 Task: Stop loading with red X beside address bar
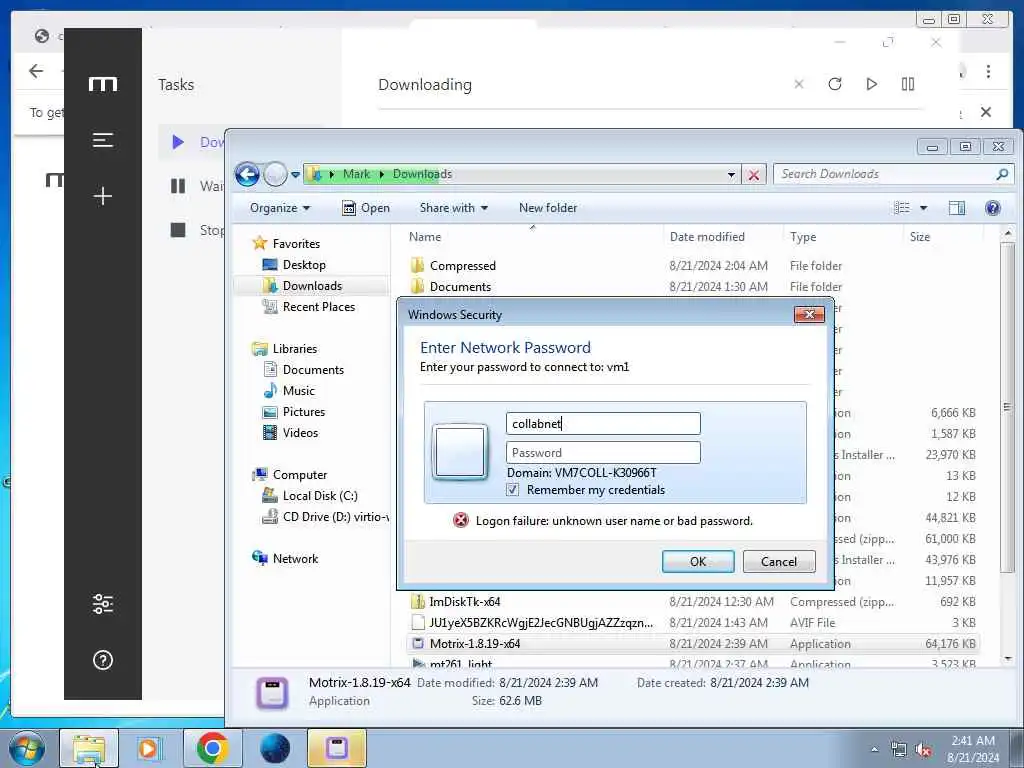[754, 175]
